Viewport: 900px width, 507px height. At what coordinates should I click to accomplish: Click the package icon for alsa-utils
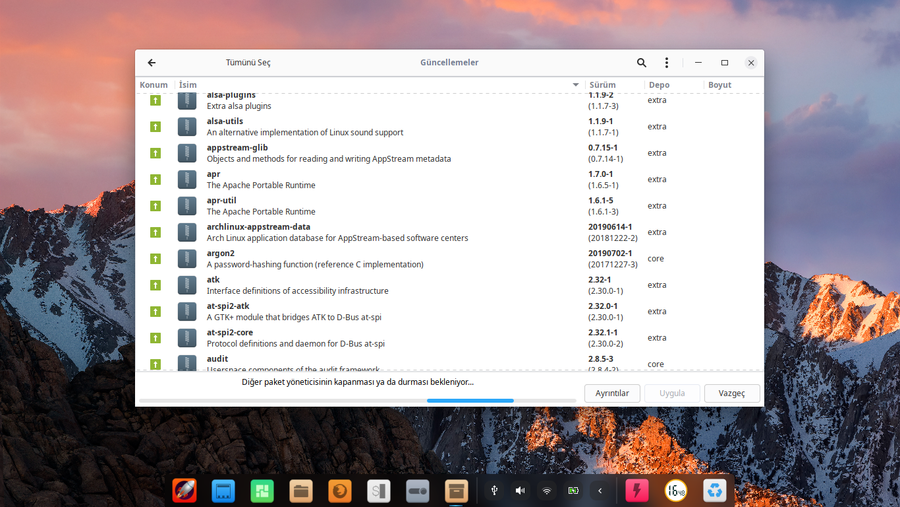click(x=187, y=127)
